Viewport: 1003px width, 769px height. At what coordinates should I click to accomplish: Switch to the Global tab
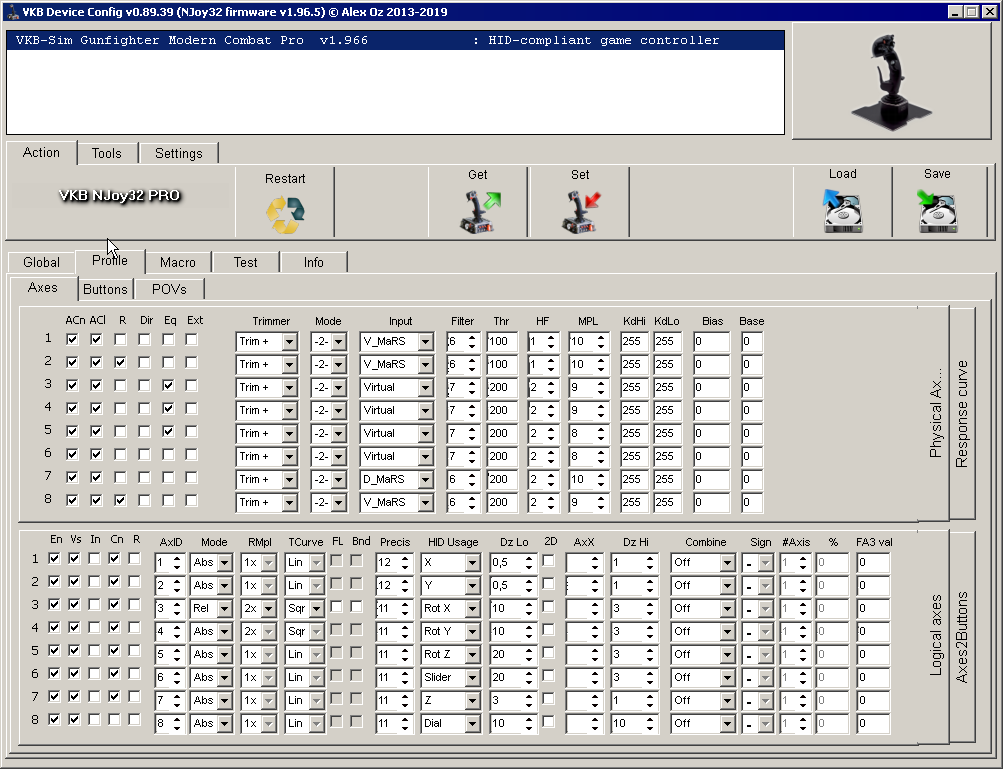point(42,262)
